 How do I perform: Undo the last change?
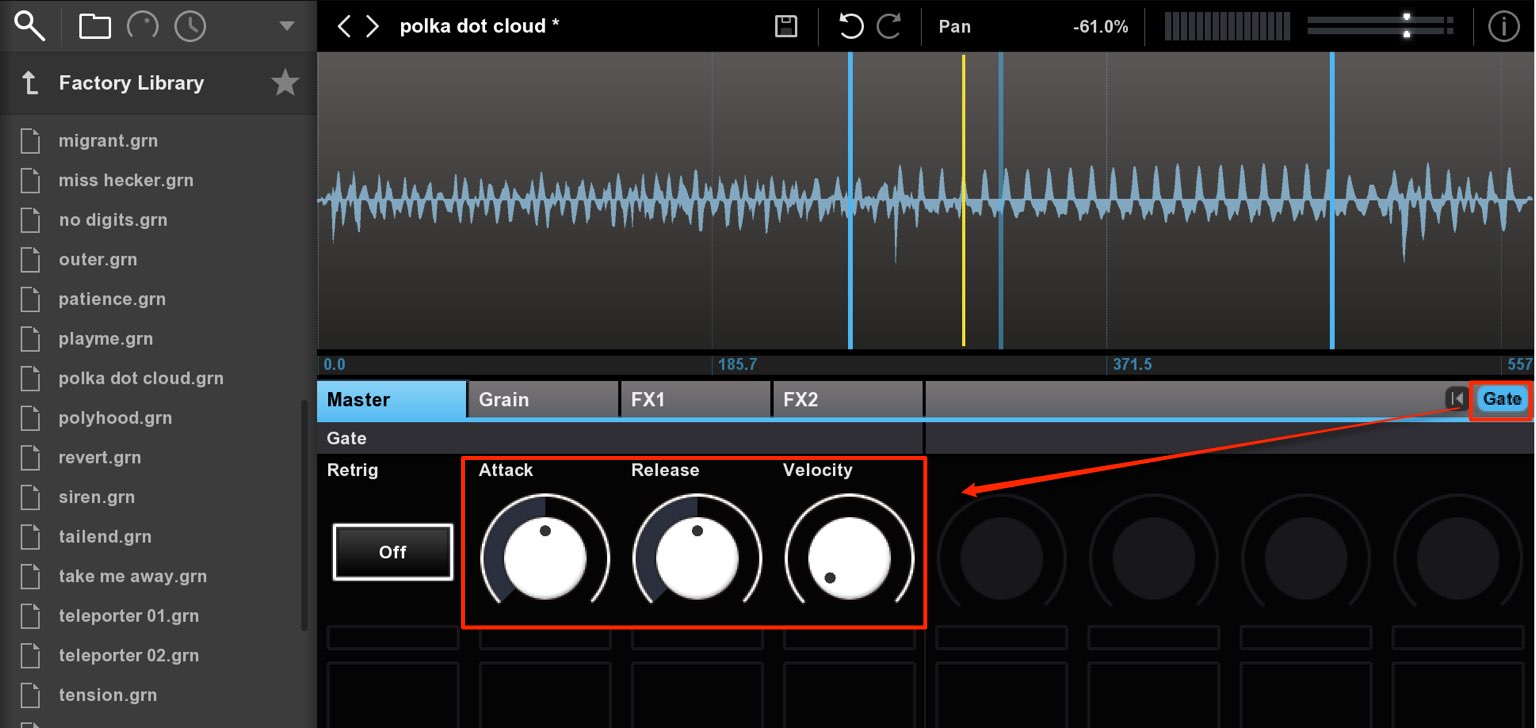(x=851, y=26)
